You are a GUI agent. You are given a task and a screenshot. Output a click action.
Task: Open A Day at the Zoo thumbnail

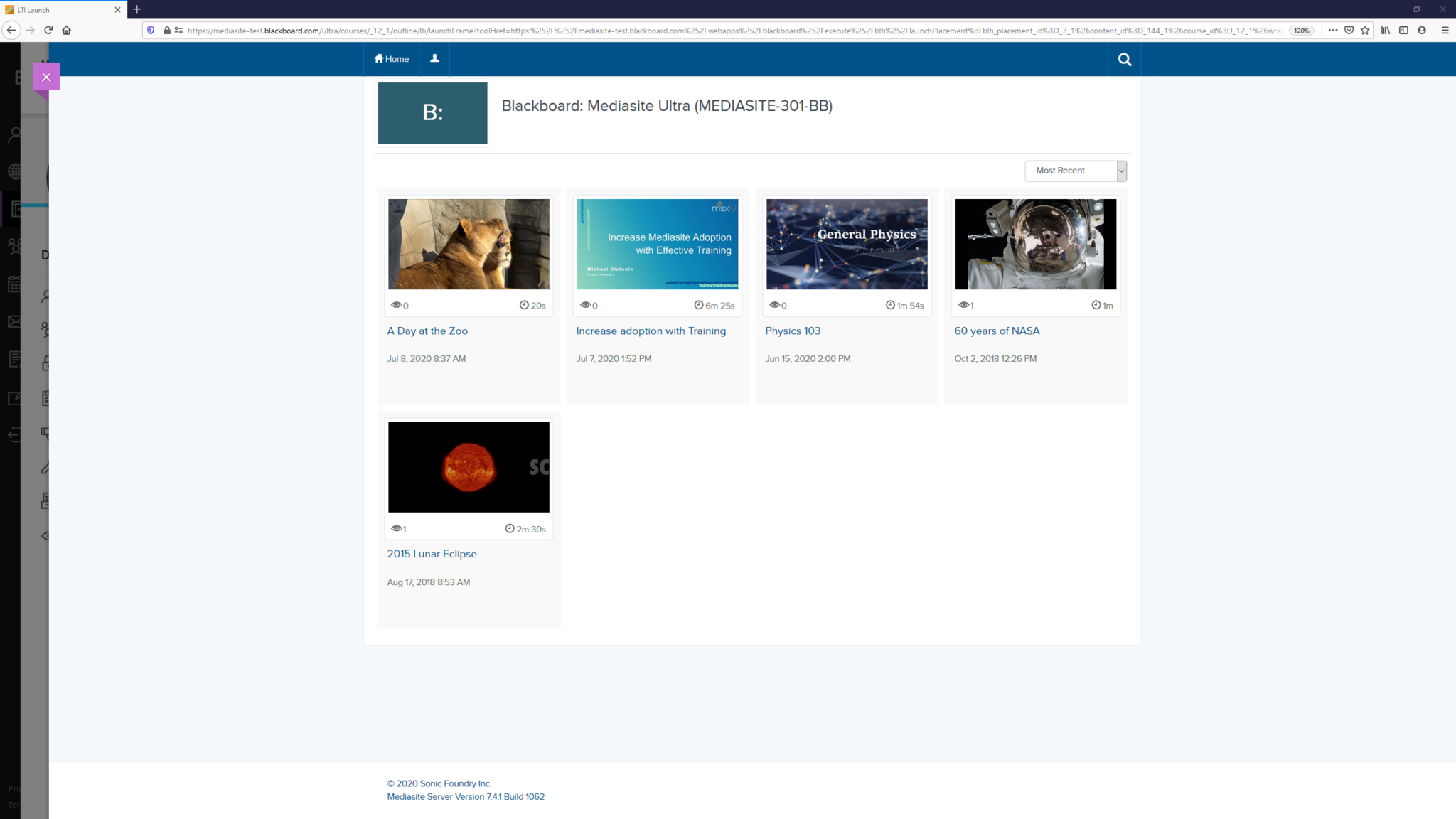coord(469,244)
